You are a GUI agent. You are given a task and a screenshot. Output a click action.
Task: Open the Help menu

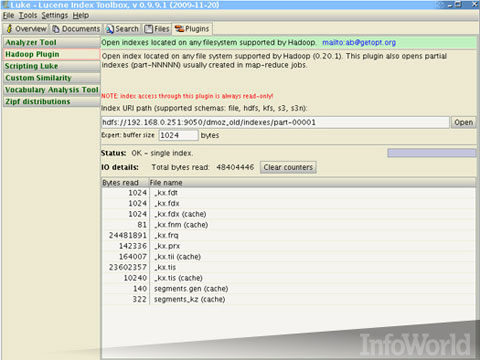tap(81, 15)
